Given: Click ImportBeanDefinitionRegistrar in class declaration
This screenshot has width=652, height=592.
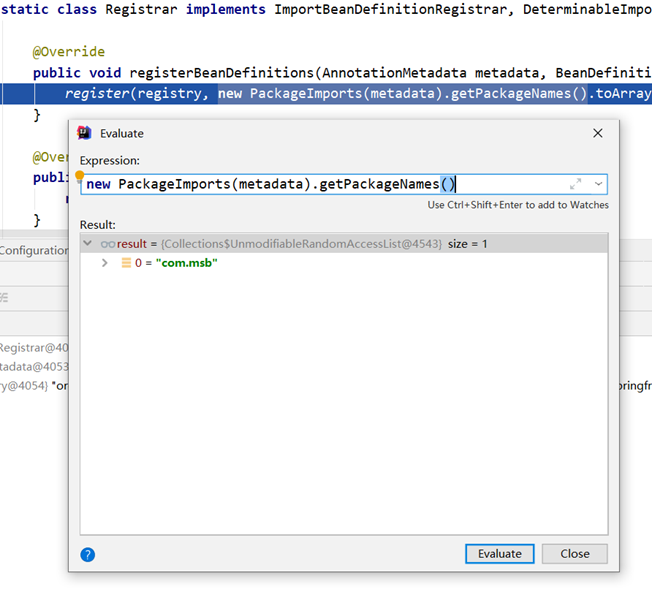Looking at the screenshot, I should coord(390,9).
